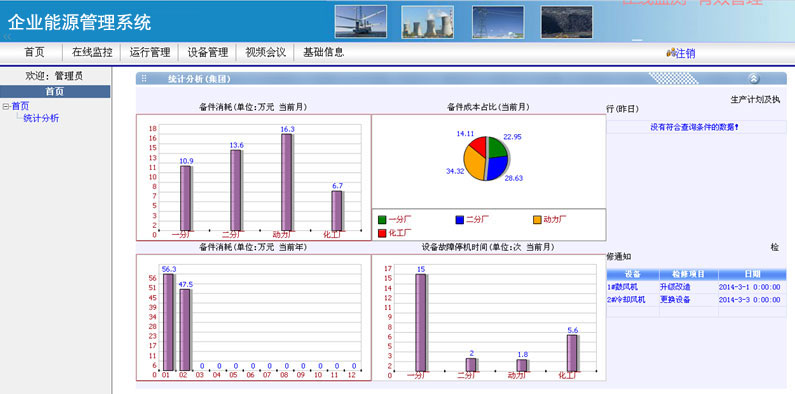
Task: Go to 首页 in the top navigation
Action: coord(34,52)
